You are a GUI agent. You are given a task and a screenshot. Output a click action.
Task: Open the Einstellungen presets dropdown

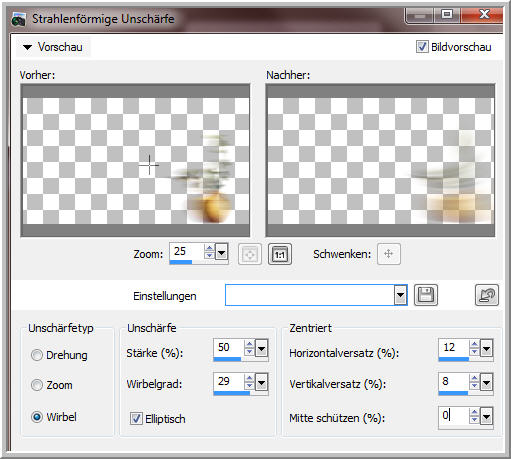point(400,295)
